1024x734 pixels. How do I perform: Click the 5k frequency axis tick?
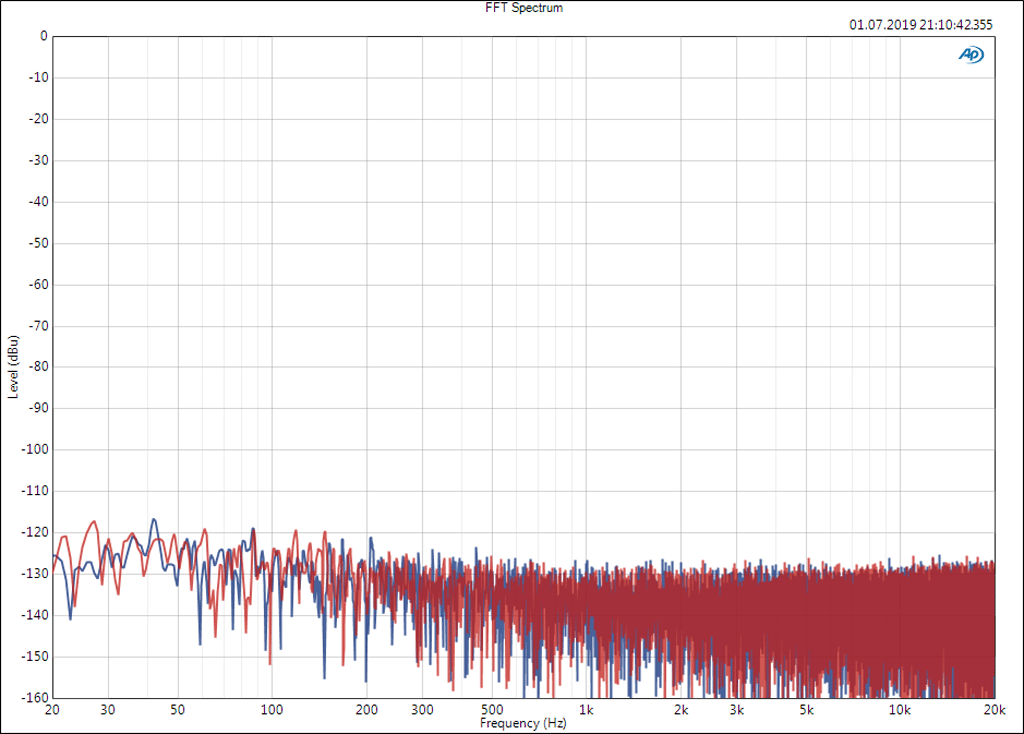(806, 710)
